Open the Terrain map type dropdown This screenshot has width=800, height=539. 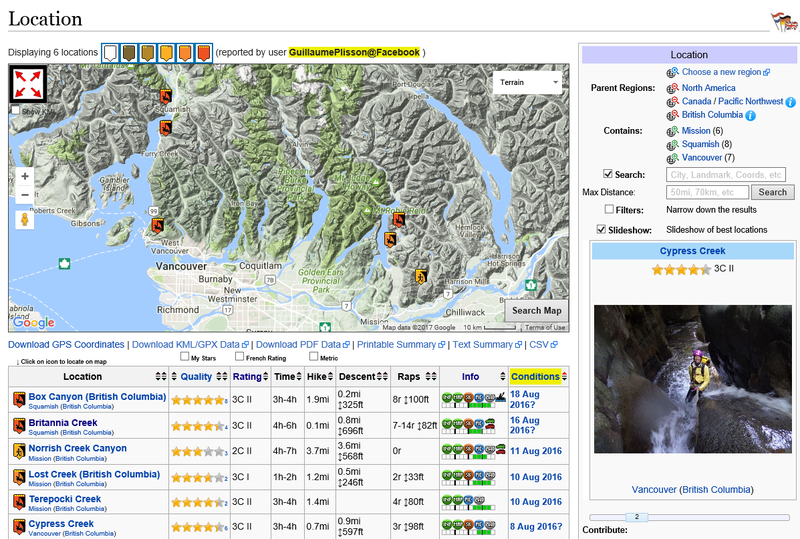pos(528,84)
